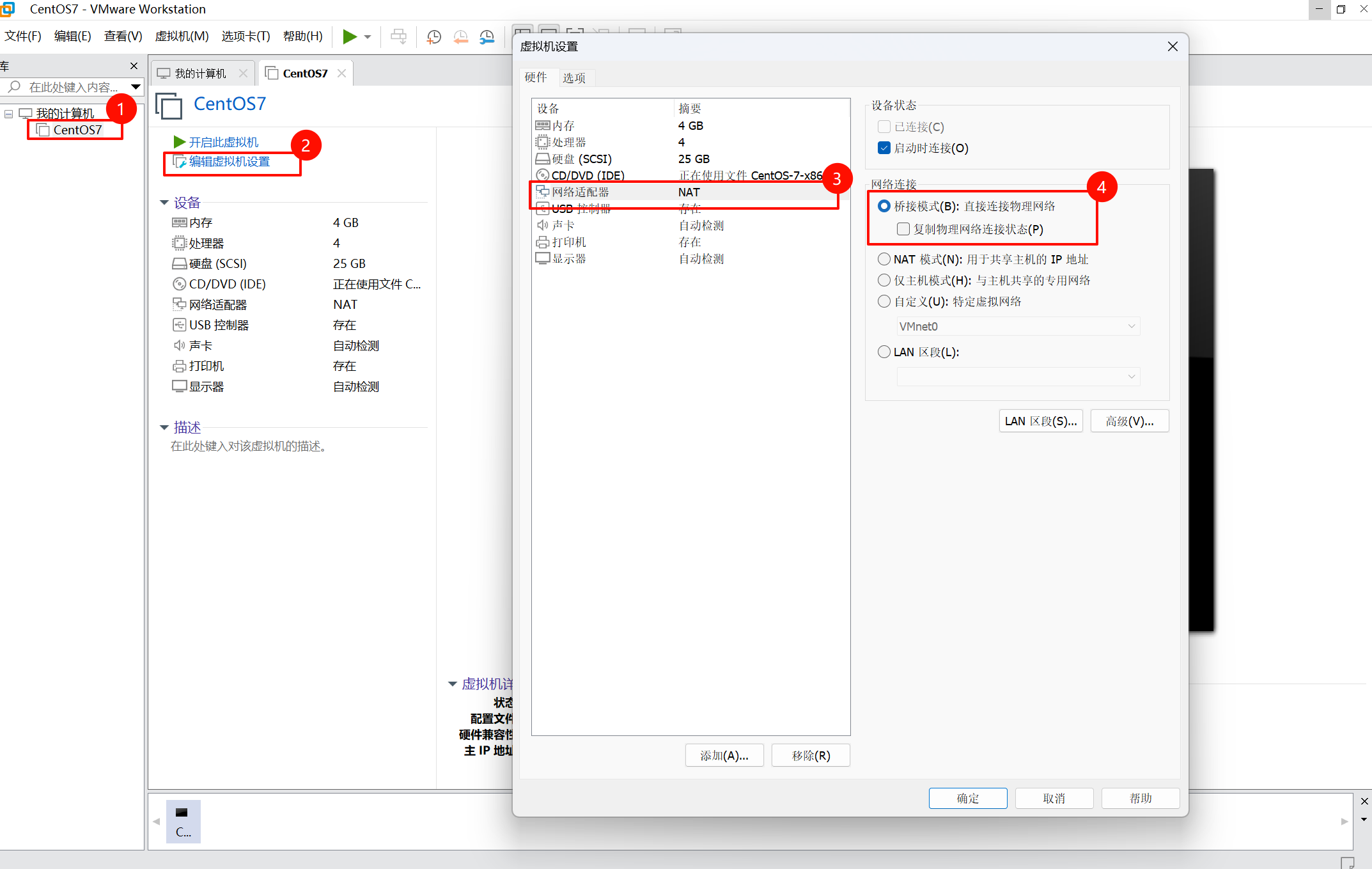
Task: Select 网络适配器 in the dialog device list
Action: pyautogui.click(x=581, y=192)
